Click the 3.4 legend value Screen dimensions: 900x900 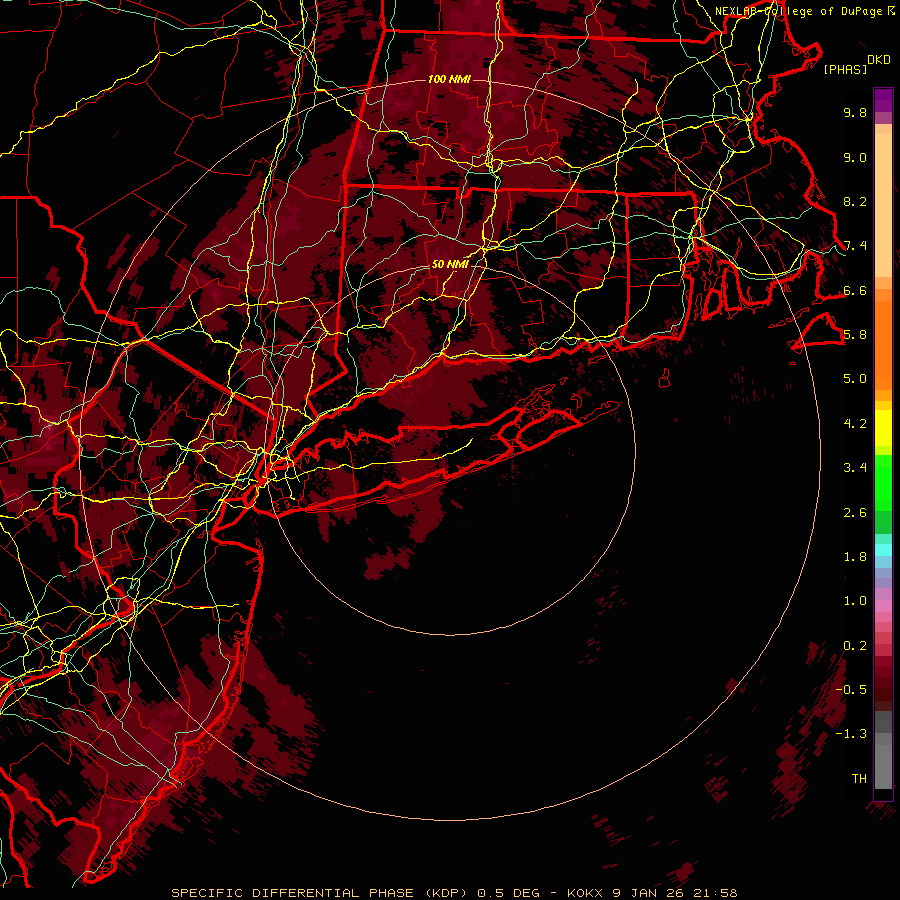click(855, 468)
